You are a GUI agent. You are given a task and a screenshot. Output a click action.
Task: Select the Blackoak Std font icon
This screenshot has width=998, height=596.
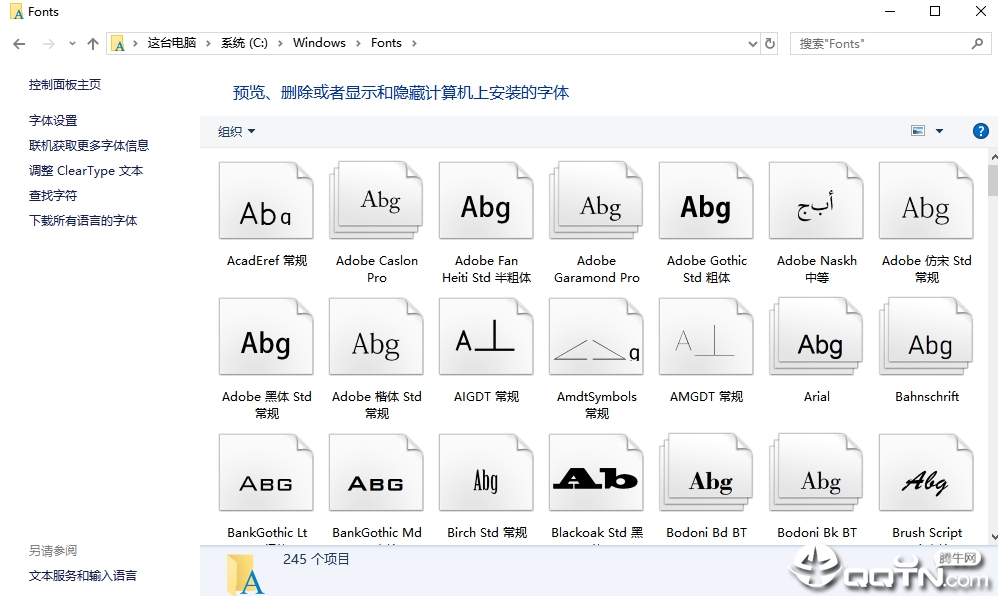(596, 475)
